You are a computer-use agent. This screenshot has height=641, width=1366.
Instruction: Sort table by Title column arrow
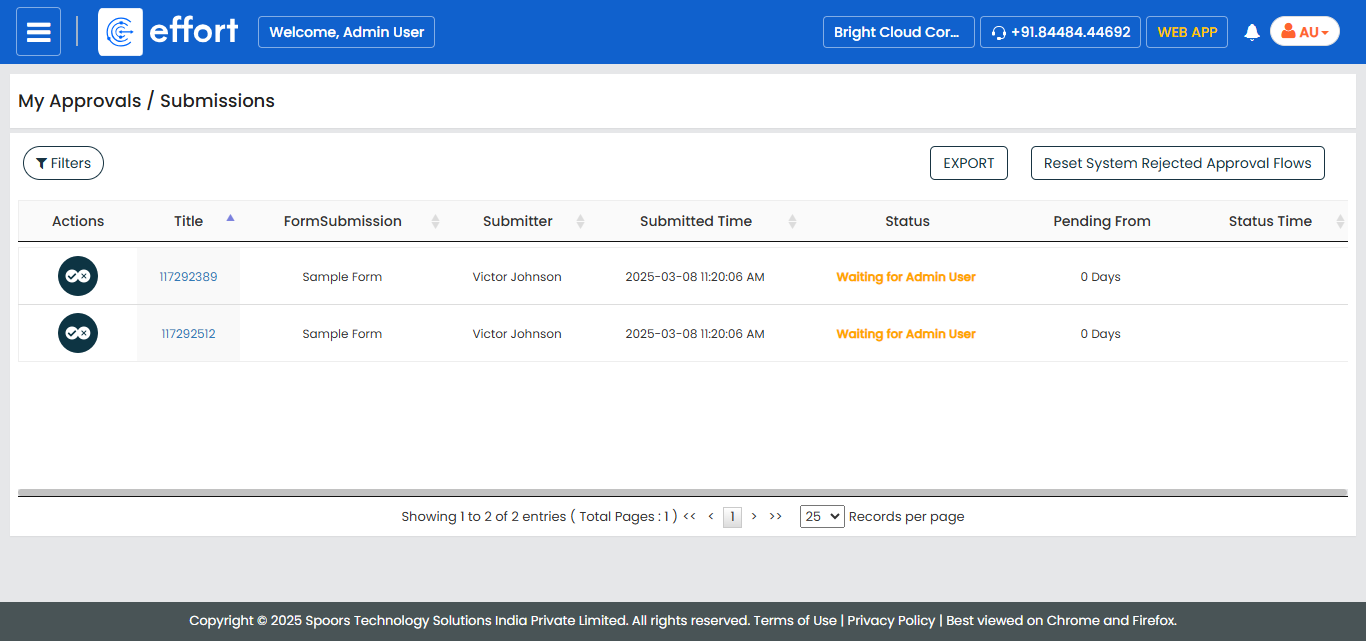click(x=231, y=218)
